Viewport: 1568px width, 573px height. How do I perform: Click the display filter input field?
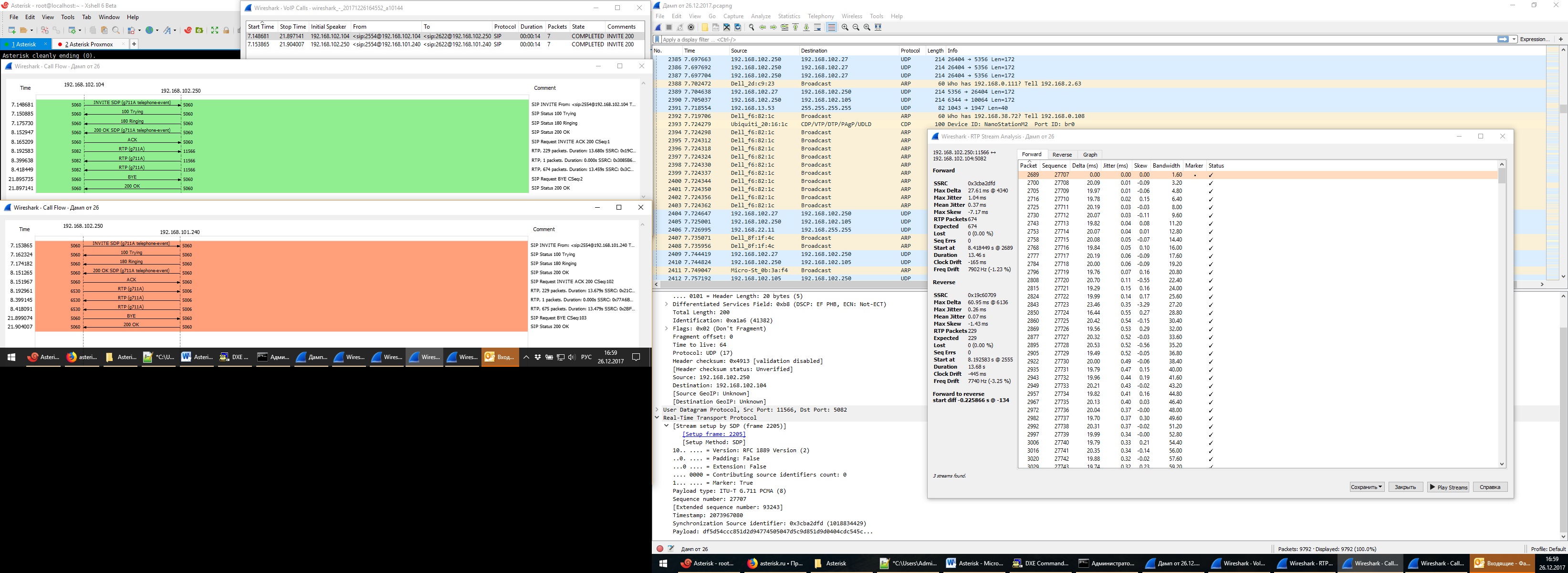[x=1035, y=40]
